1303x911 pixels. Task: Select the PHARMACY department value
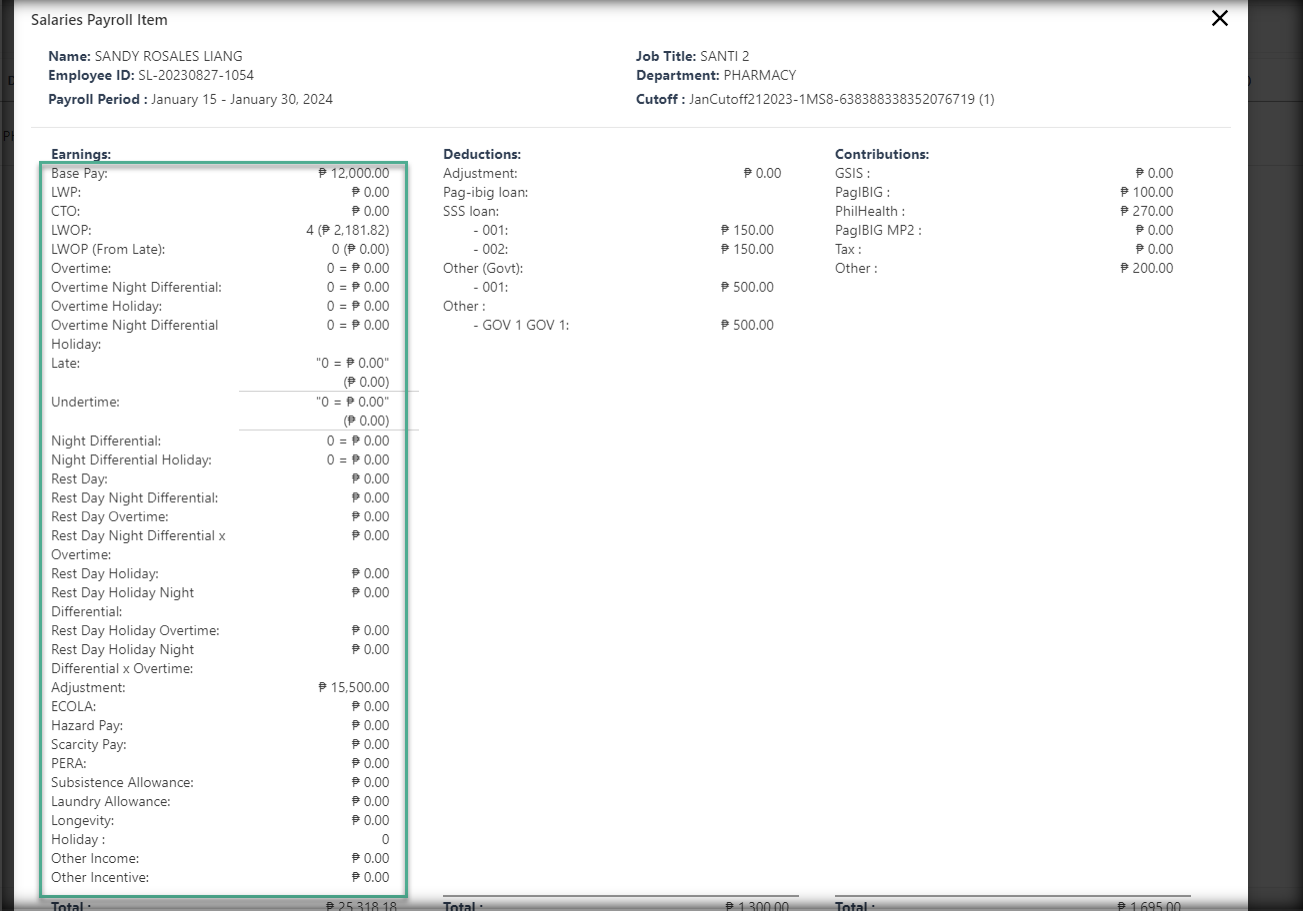click(x=759, y=75)
